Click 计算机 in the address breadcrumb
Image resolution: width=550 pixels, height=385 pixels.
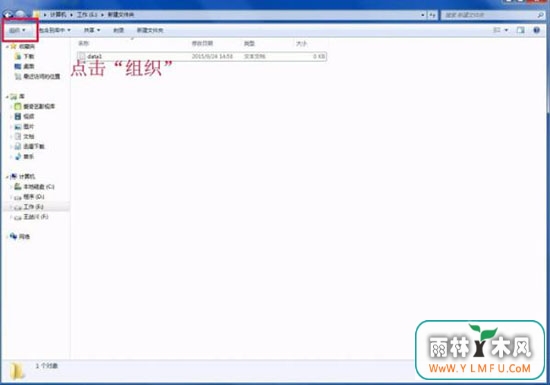(x=58, y=14)
